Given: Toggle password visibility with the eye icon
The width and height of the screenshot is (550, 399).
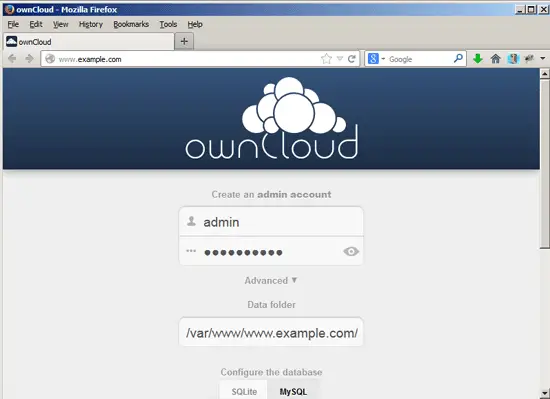Looking at the screenshot, I should [x=351, y=251].
